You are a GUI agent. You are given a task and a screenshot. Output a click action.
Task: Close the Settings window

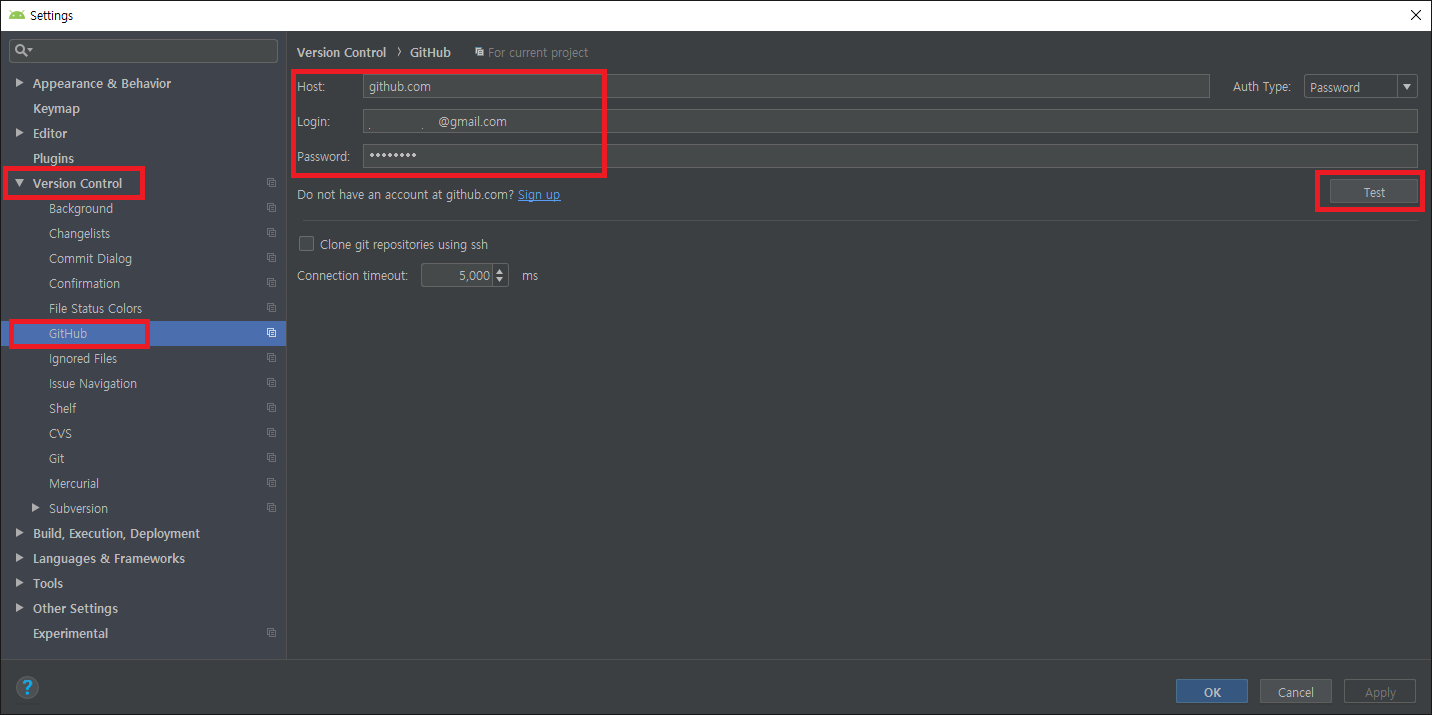pos(1415,15)
